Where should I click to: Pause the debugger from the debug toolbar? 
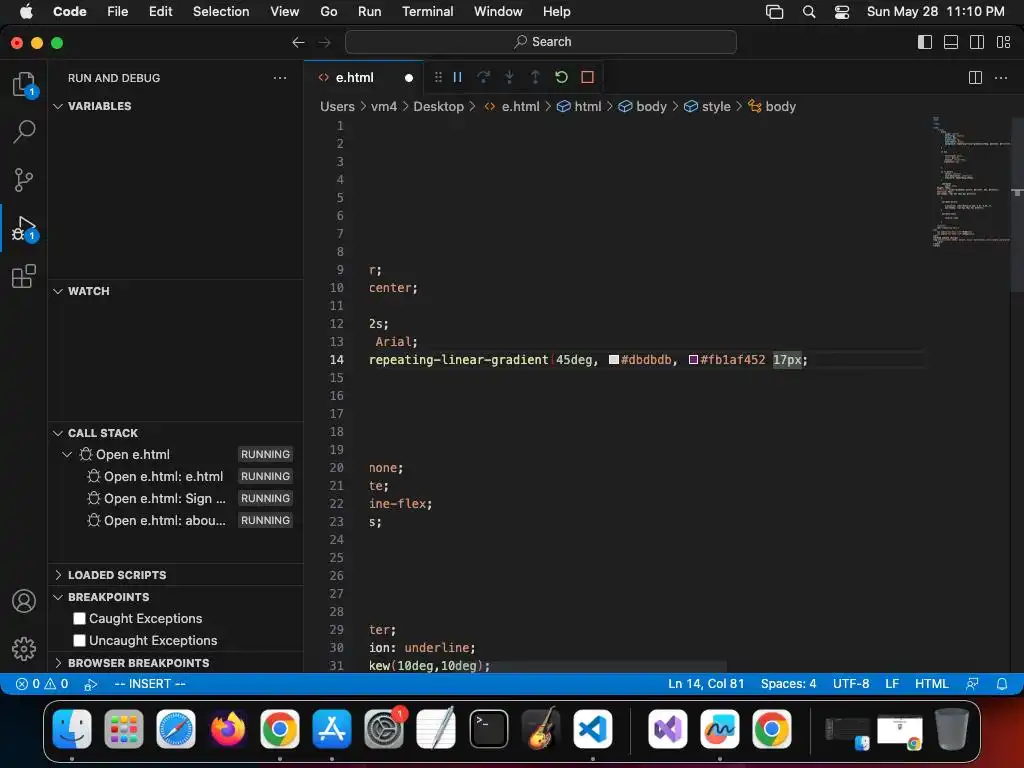coord(458,77)
